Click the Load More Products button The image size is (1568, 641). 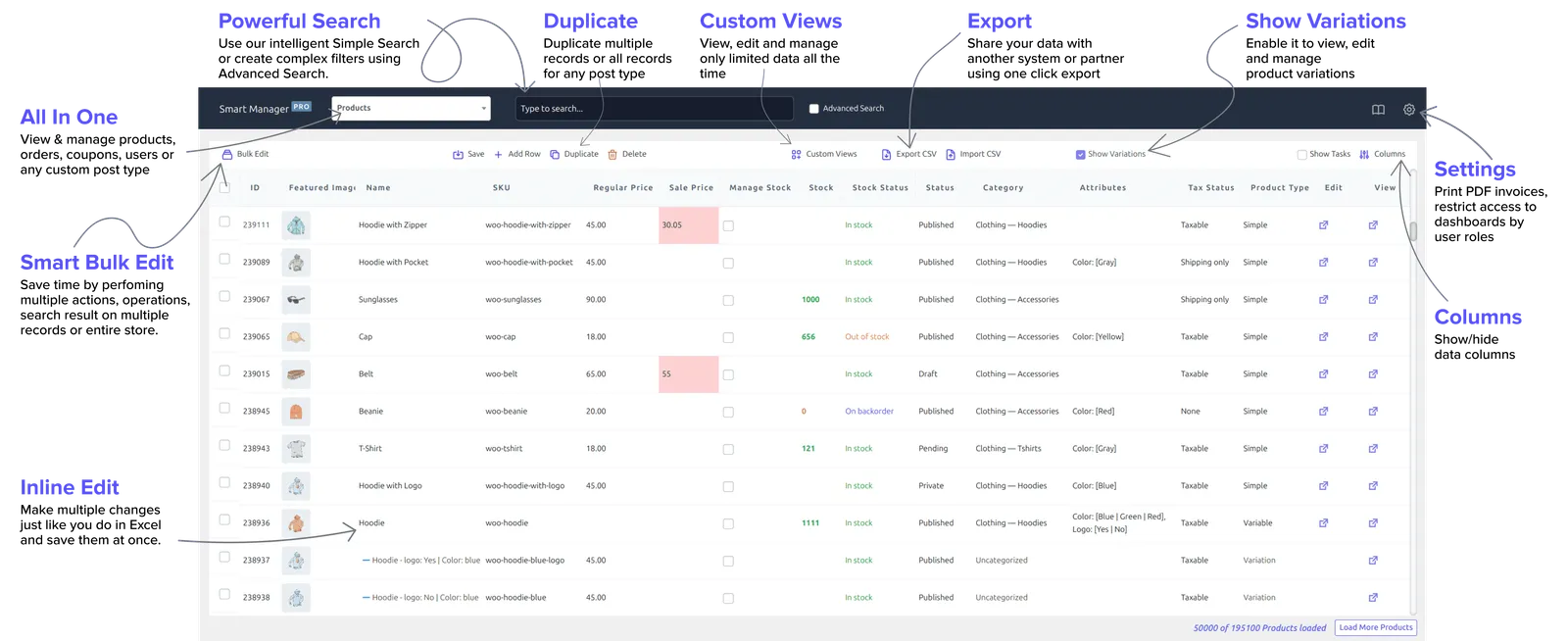(1376, 627)
